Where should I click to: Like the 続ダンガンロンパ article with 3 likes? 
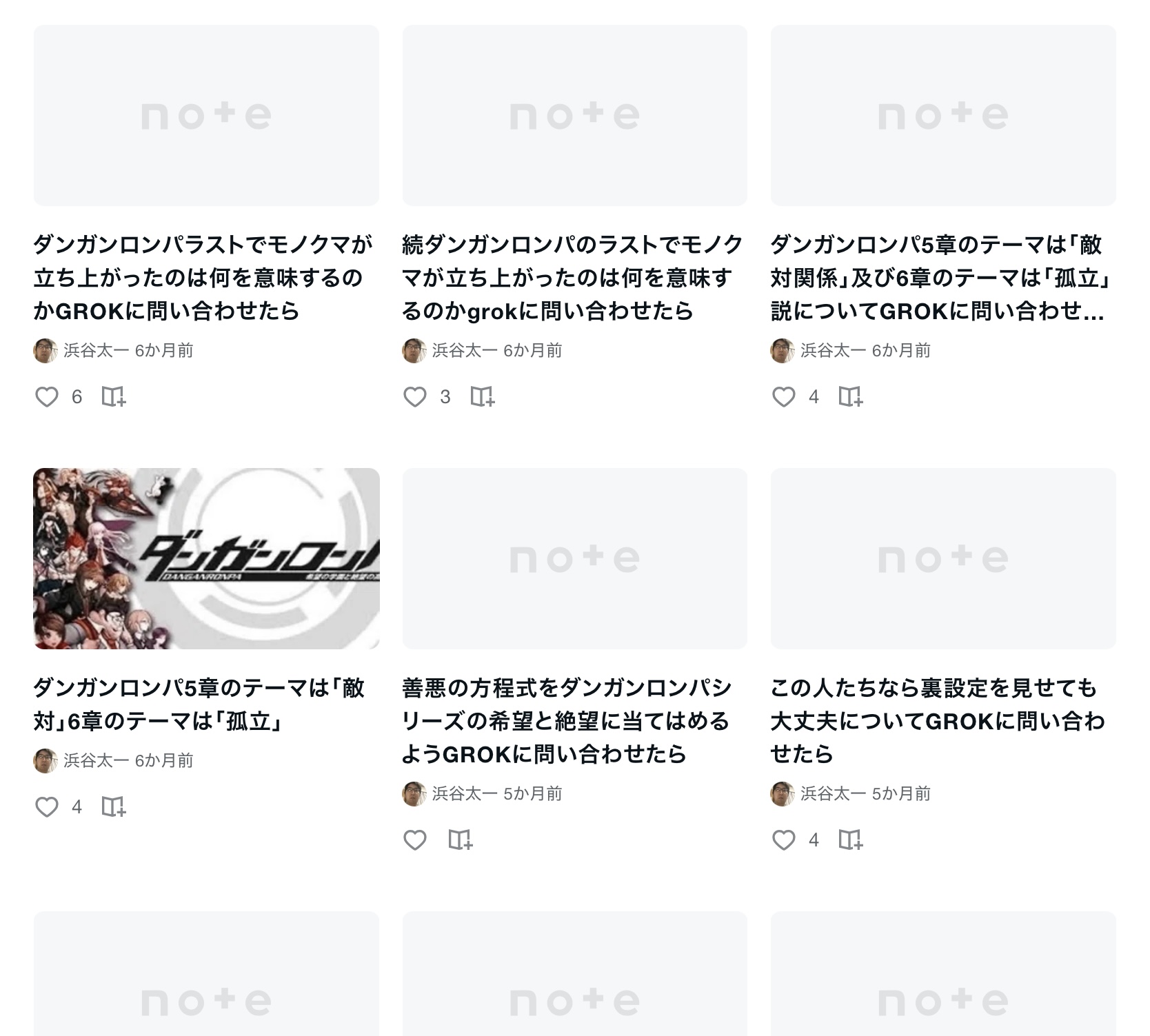pos(414,396)
